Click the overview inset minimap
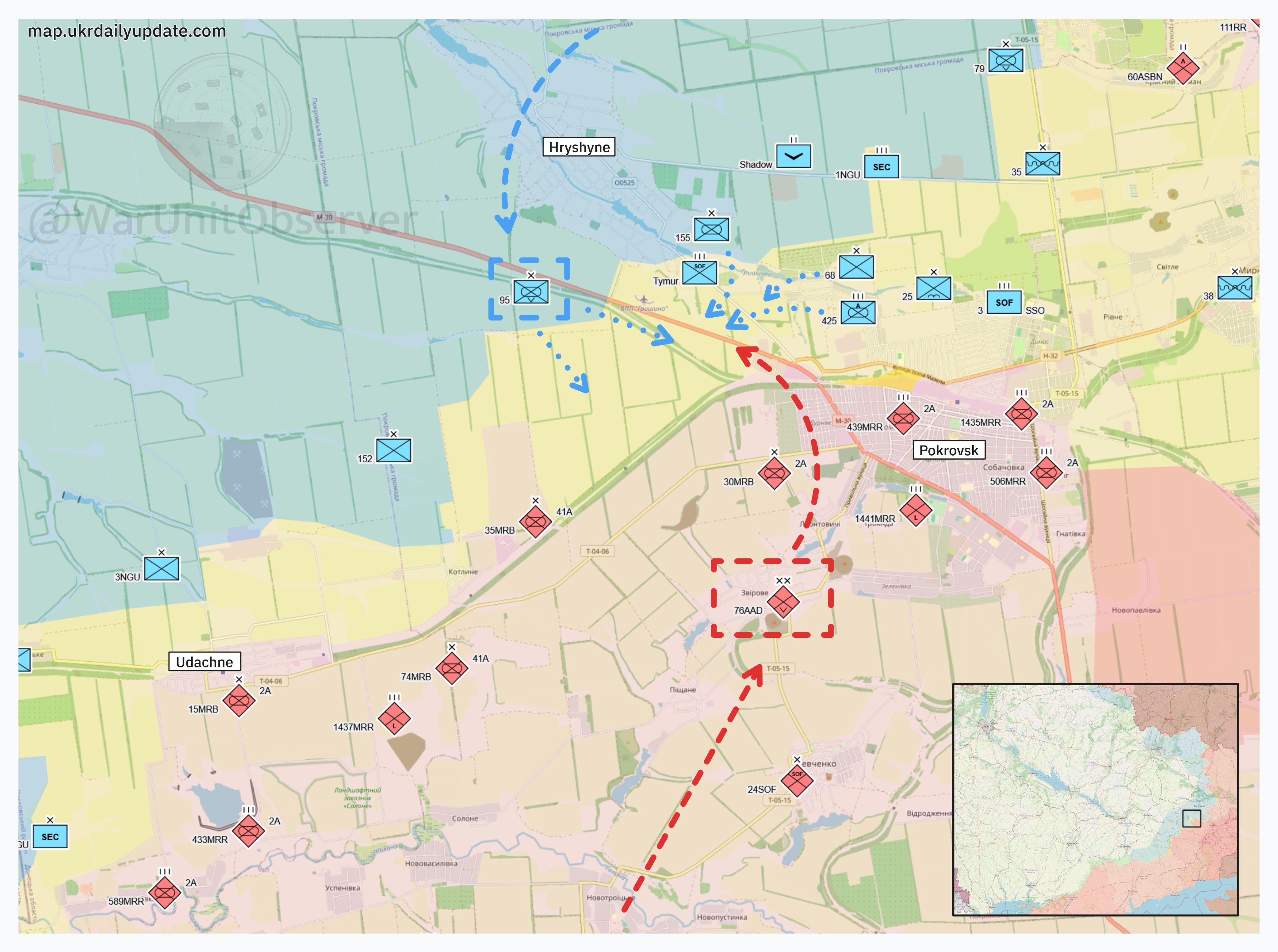This screenshot has width=1278, height=952. click(x=1095, y=799)
